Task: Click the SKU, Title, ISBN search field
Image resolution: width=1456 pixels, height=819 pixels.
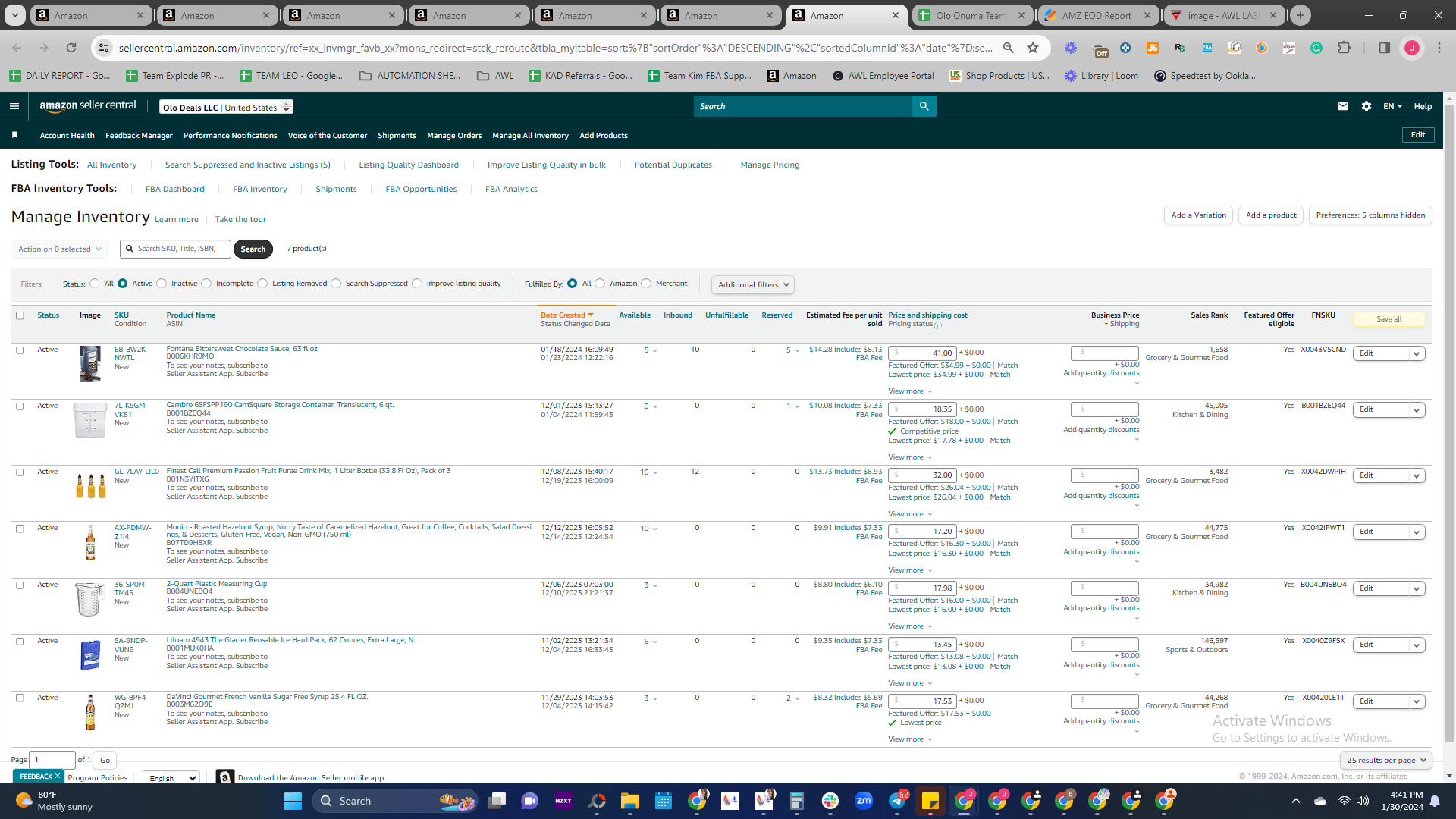Action: (175, 249)
